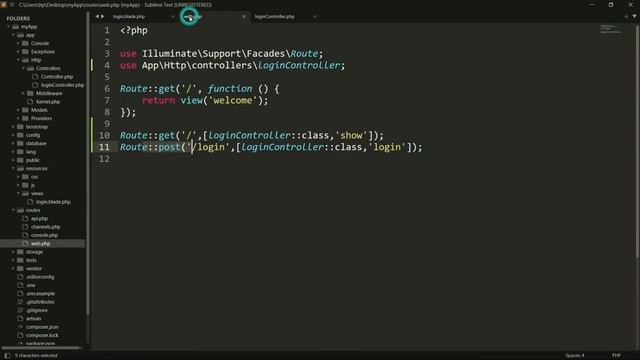Click the channels.php file icon
Viewport: 640px width, 360px height.
click(x=25, y=227)
